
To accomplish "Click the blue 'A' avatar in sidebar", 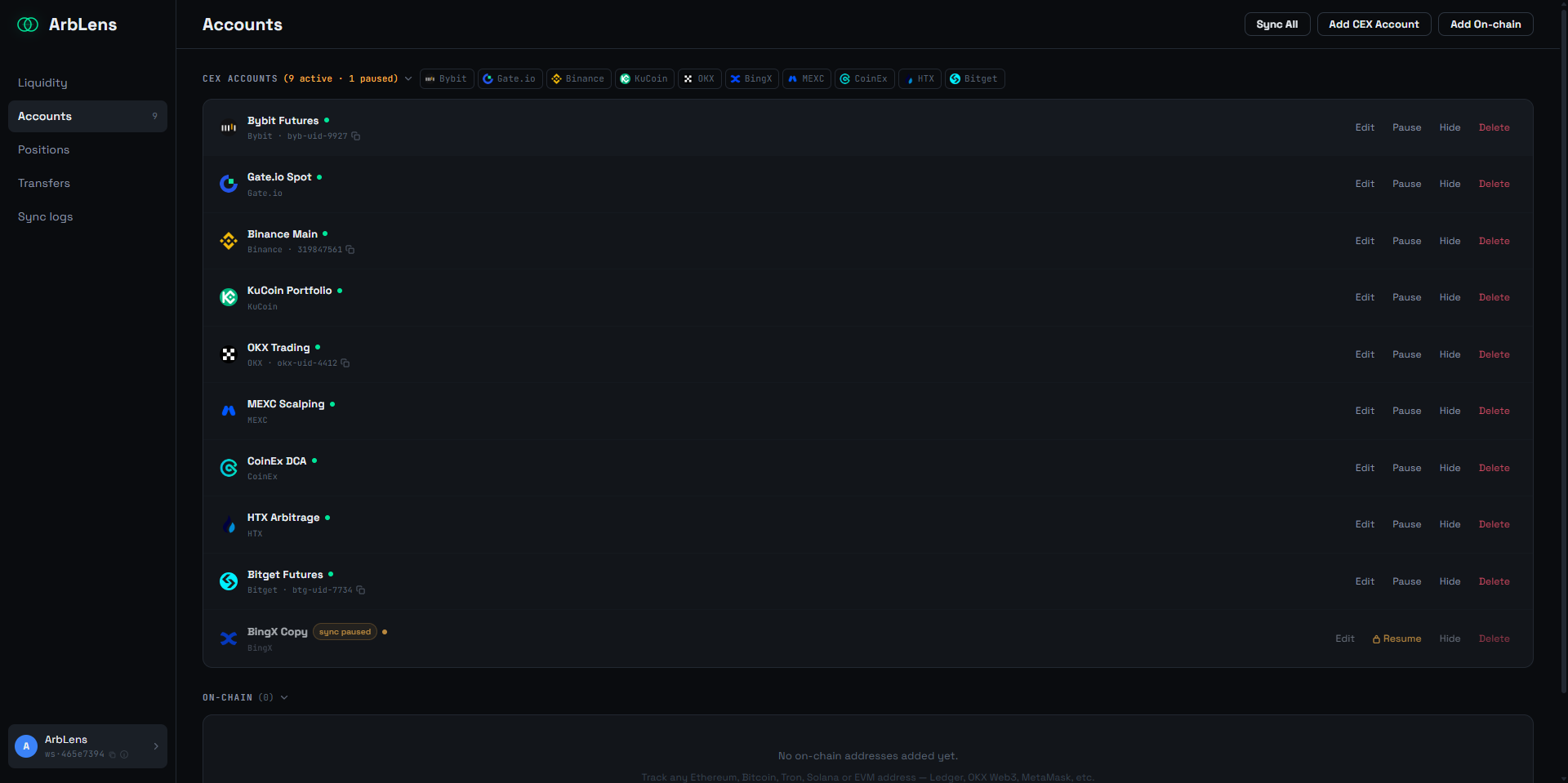I will pyautogui.click(x=26, y=746).
